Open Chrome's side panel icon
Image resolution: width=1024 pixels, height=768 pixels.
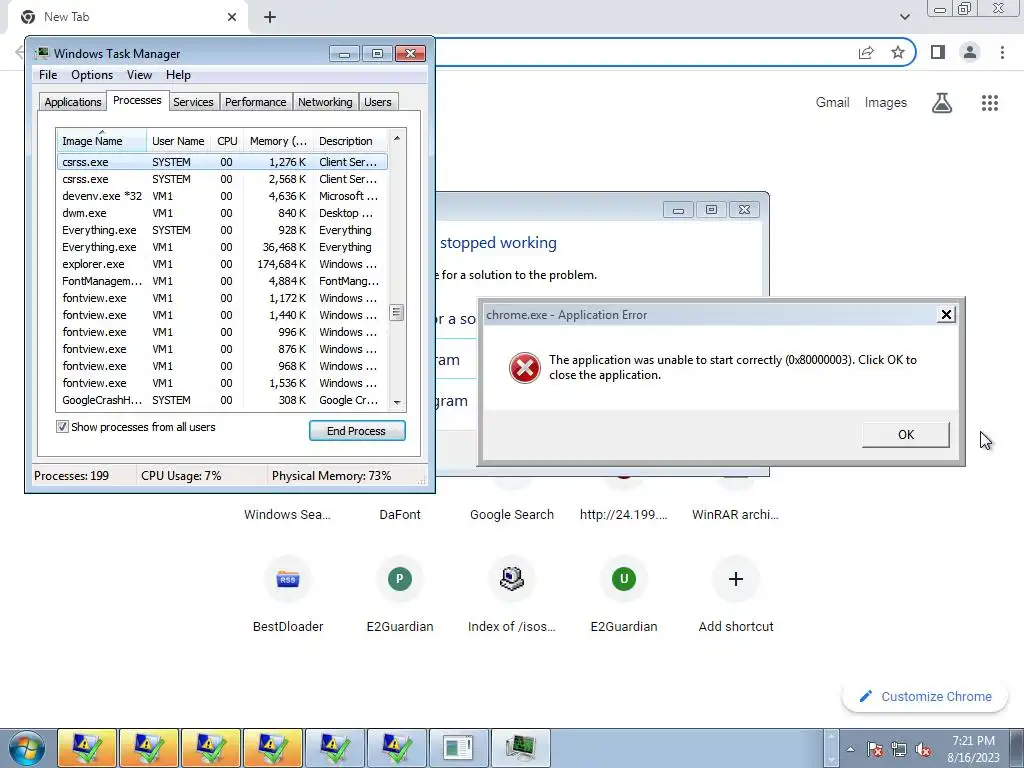click(938, 52)
